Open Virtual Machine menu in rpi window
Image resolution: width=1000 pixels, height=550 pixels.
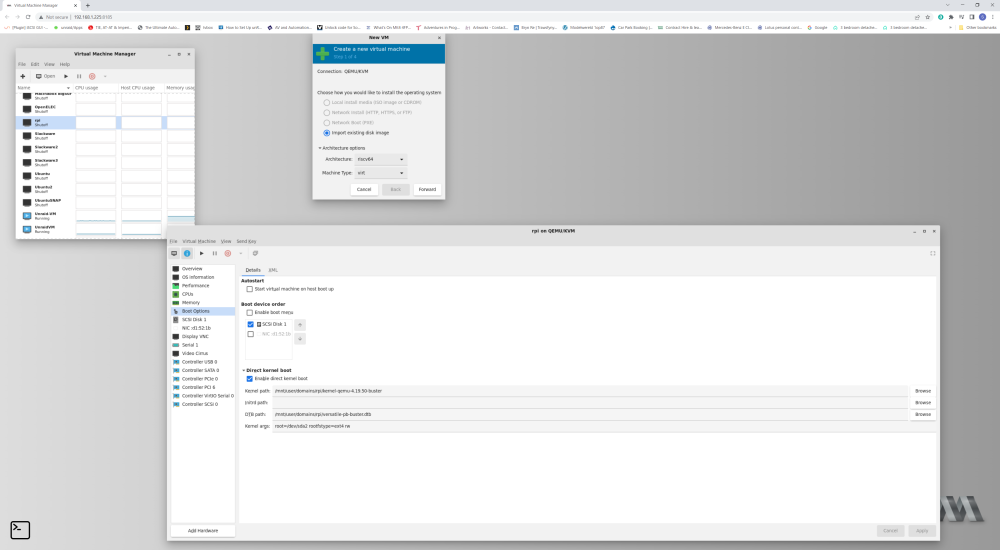pos(199,241)
